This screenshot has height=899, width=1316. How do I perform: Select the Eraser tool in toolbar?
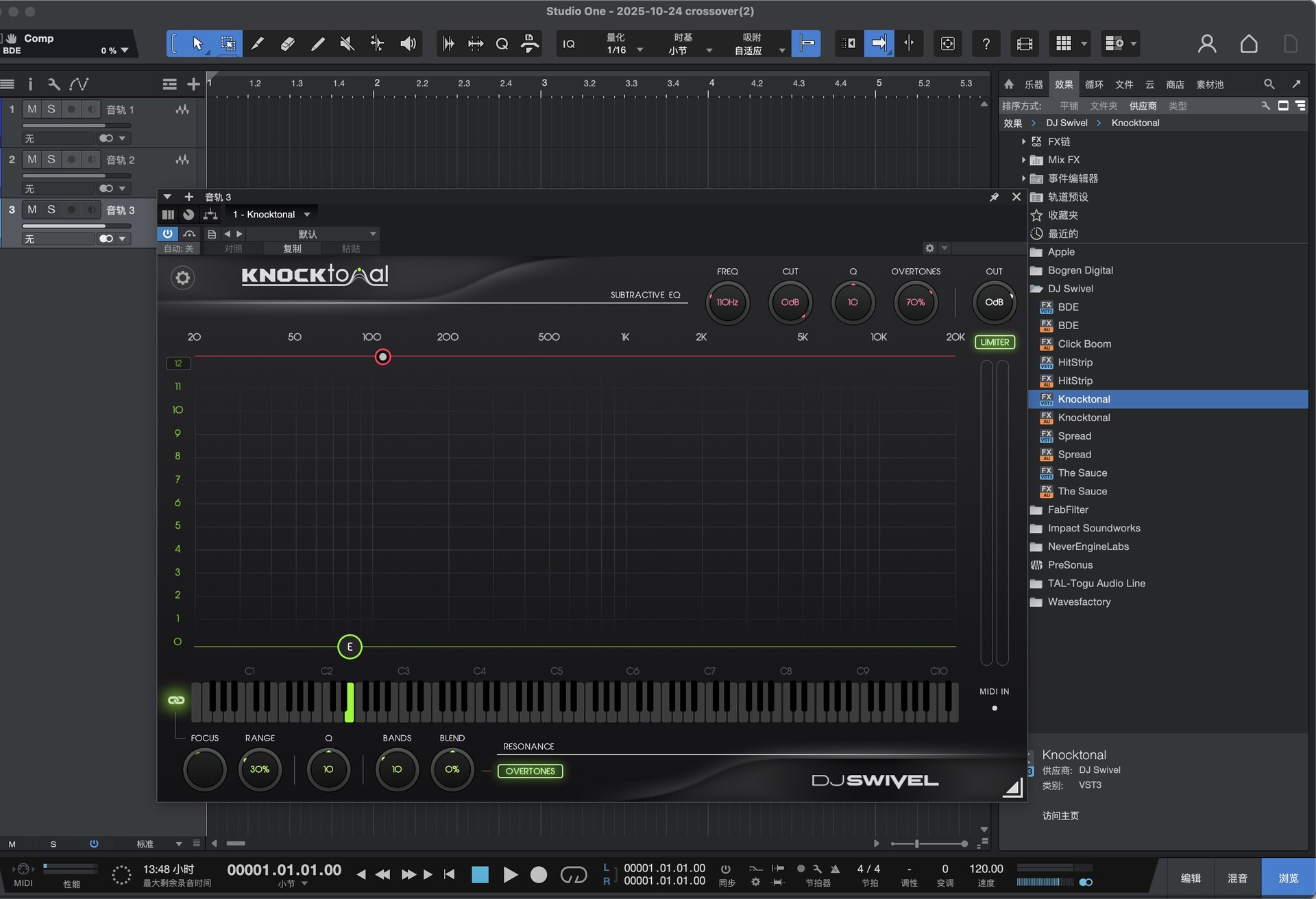pos(288,44)
